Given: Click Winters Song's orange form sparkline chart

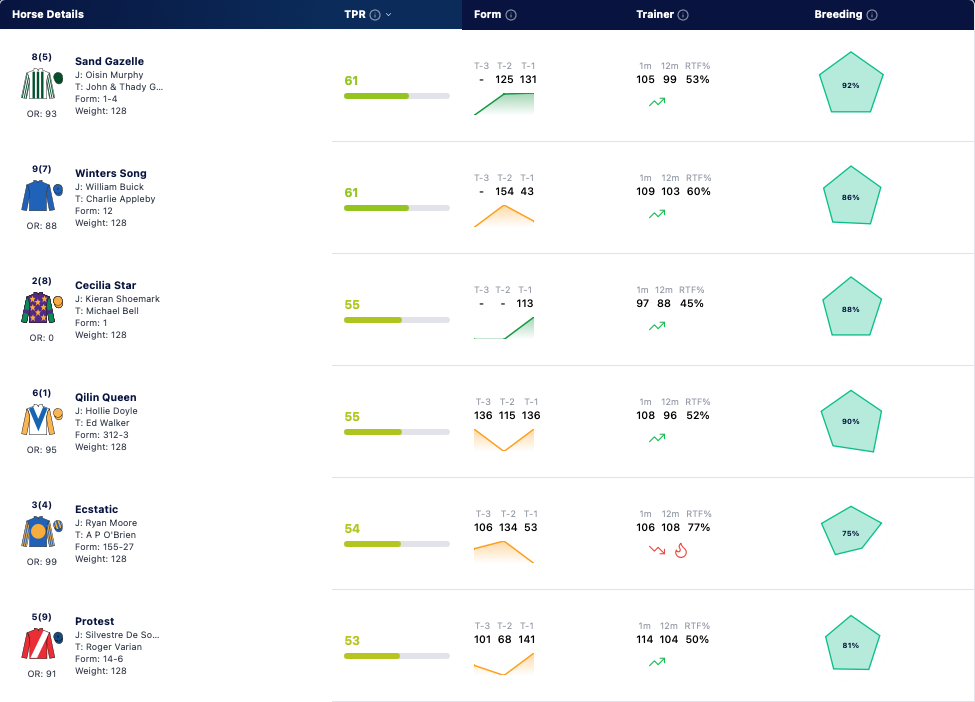Looking at the screenshot, I should [x=504, y=215].
